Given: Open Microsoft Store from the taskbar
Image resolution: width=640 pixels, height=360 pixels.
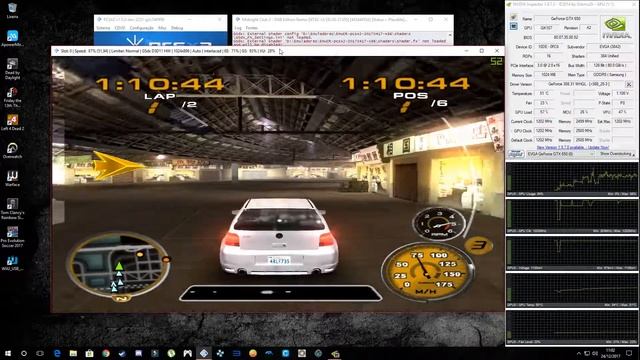Looking at the screenshot, I should click(x=89, y=353).
